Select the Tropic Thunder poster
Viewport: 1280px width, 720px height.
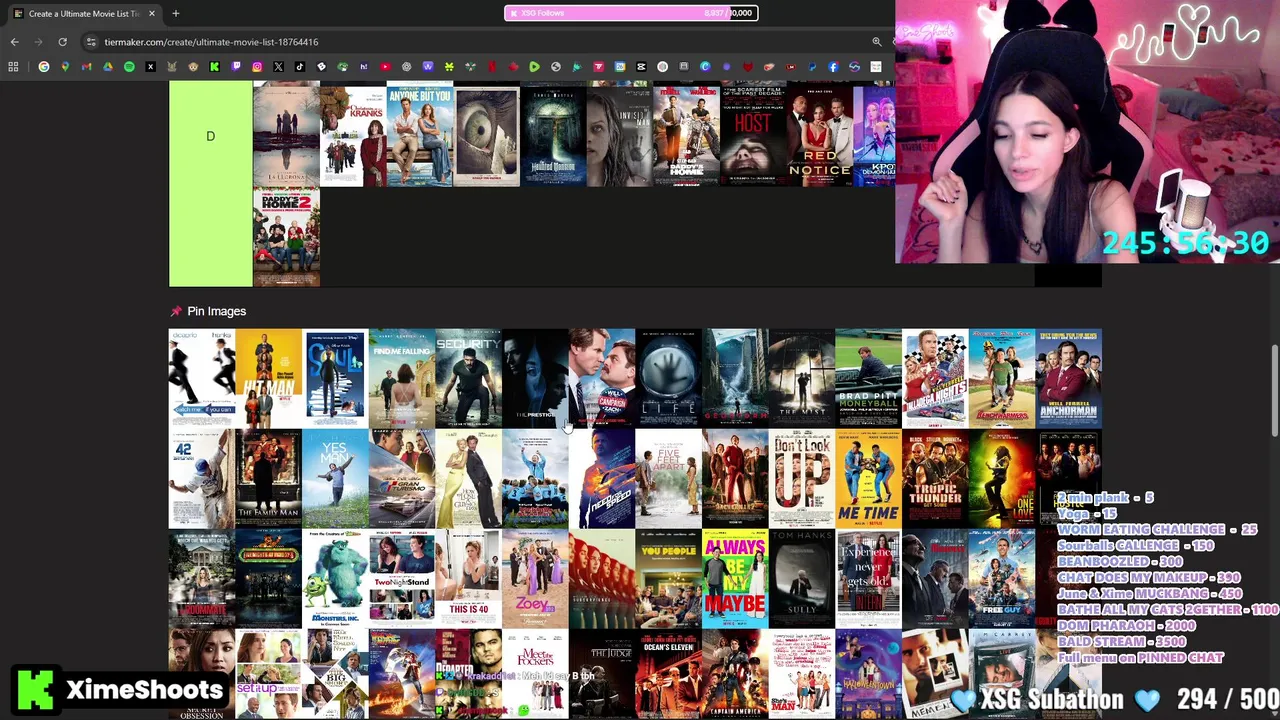[935, 478]
